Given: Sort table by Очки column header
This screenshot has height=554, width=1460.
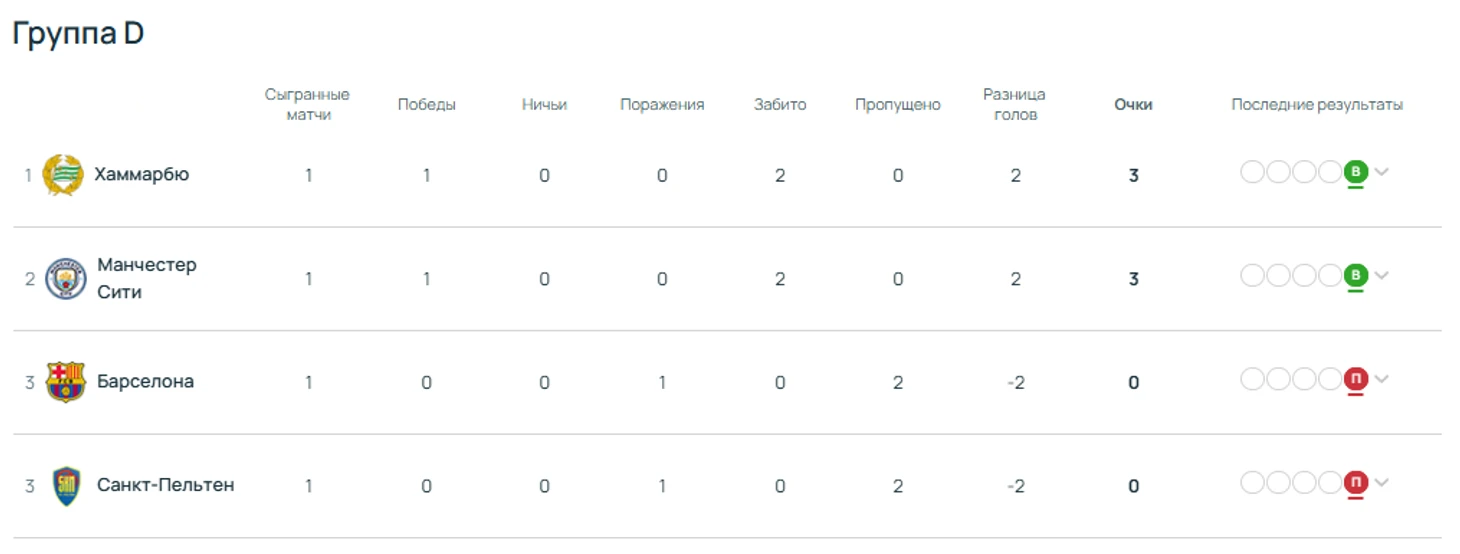Looking at the screenshot, I should pyautogui.click(x=1133, y=104).
